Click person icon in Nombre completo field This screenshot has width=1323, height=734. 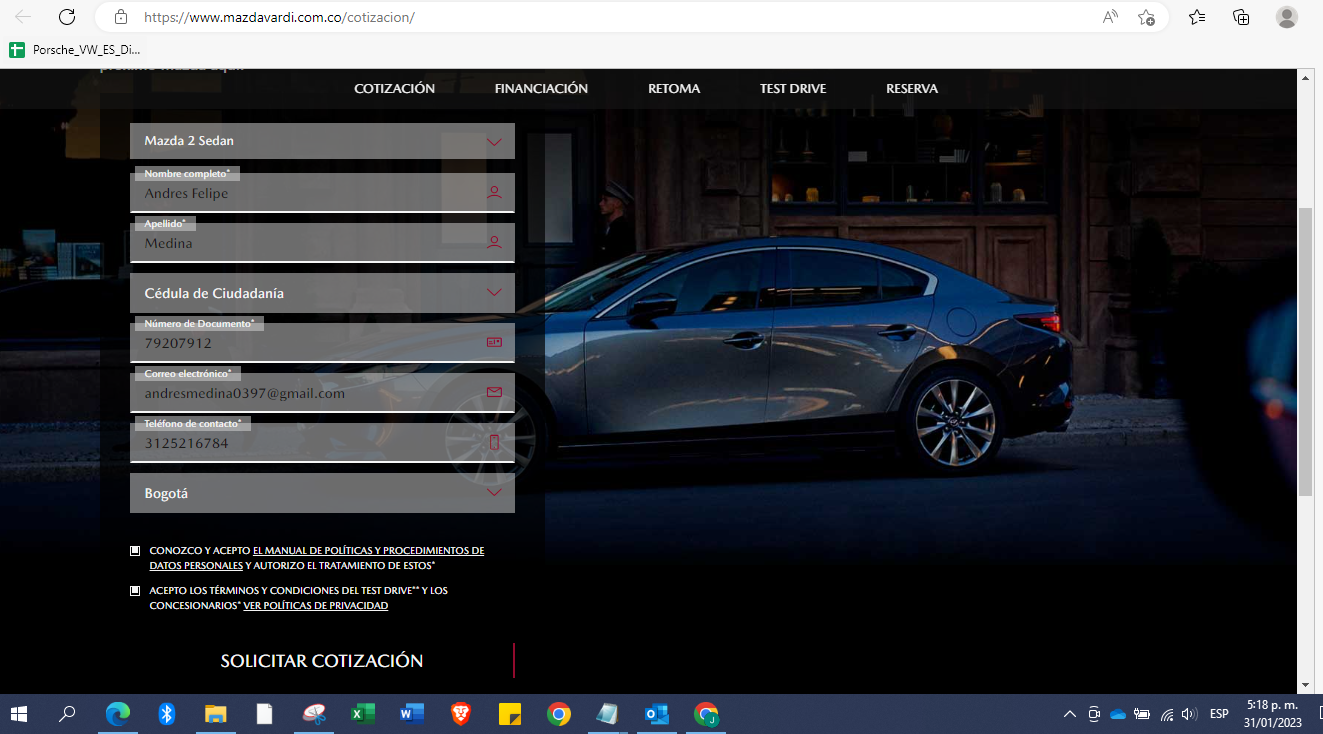point(494,192)
